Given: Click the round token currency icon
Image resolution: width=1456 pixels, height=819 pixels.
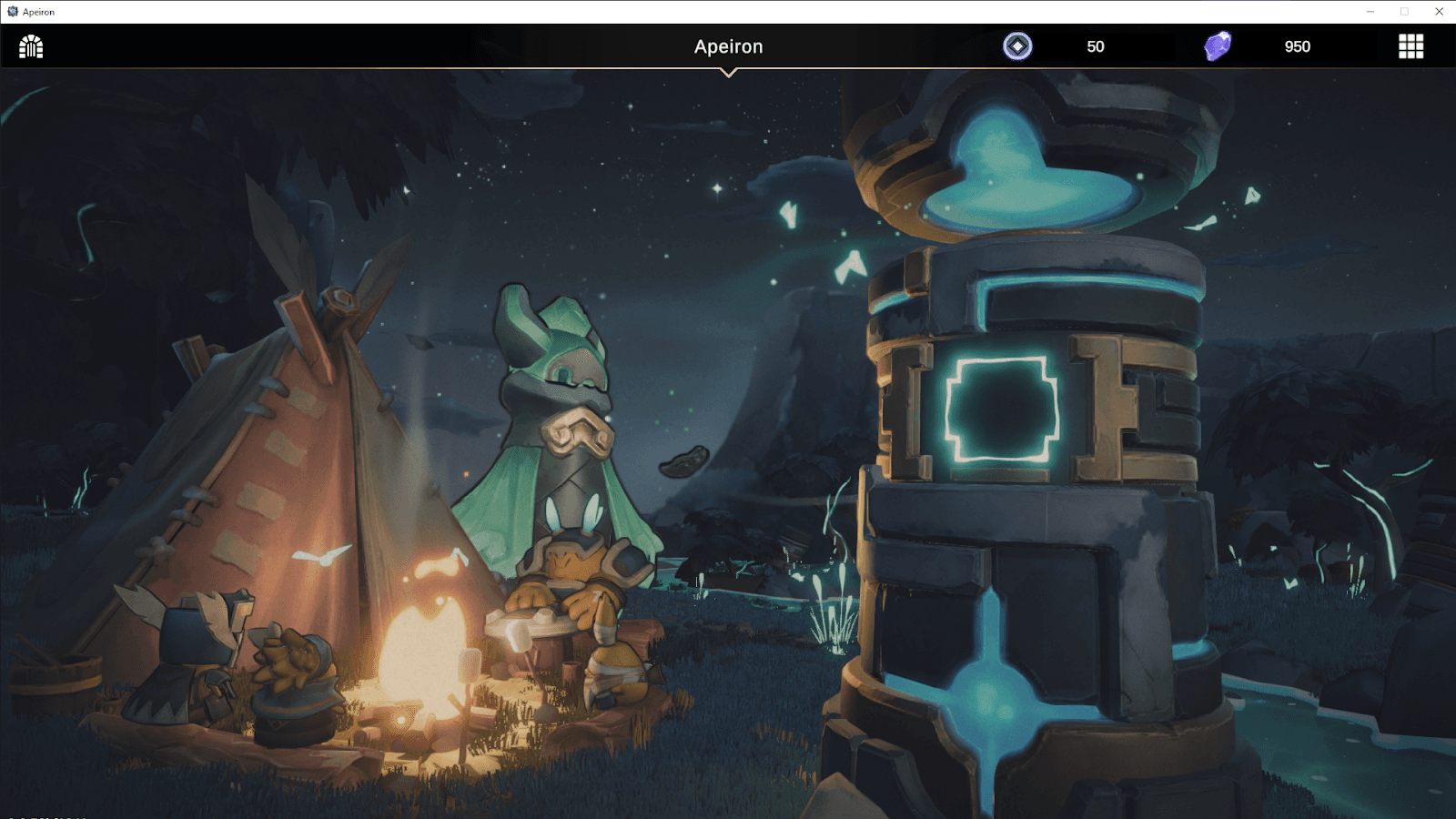Looking at the screenshot, I should (x=1017, y=45).
